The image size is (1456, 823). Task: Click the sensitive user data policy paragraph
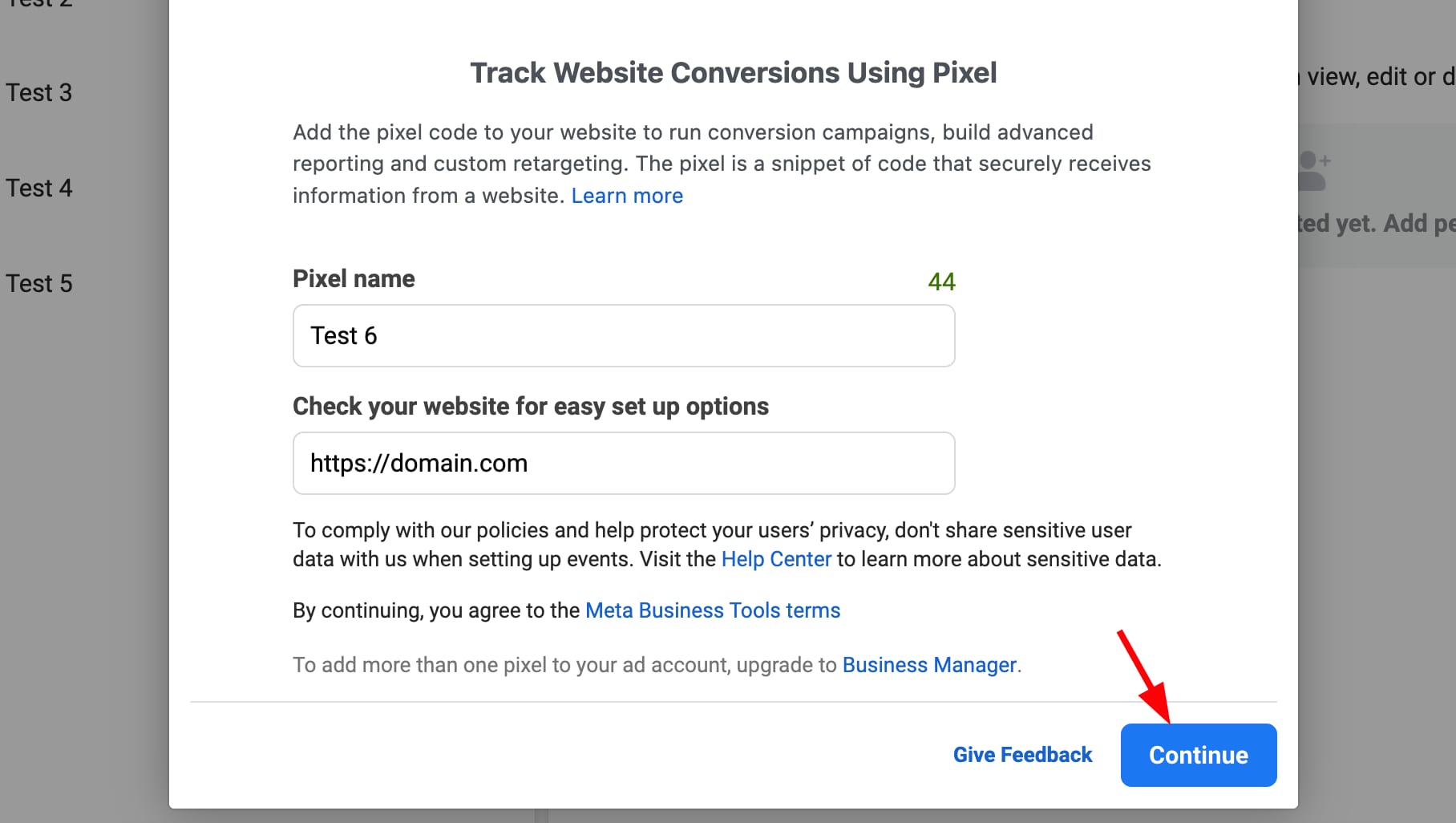pyautogui.click(x=726, y=545)
